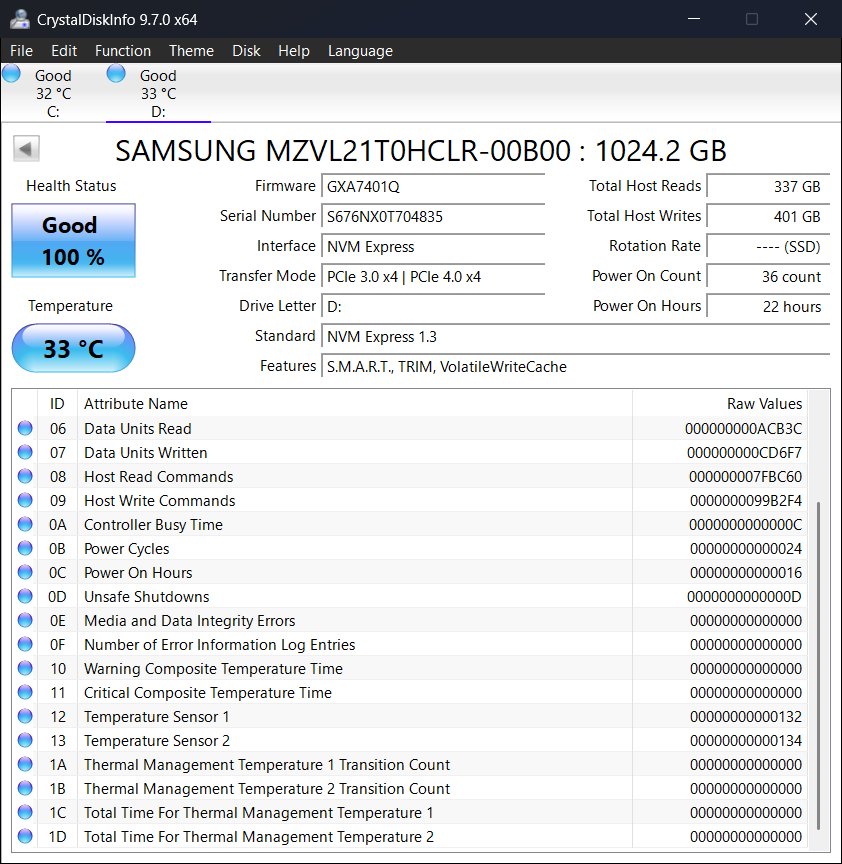Open the Function menu
The height and width of the screenshot is (864, 842).
pos(123,51)
